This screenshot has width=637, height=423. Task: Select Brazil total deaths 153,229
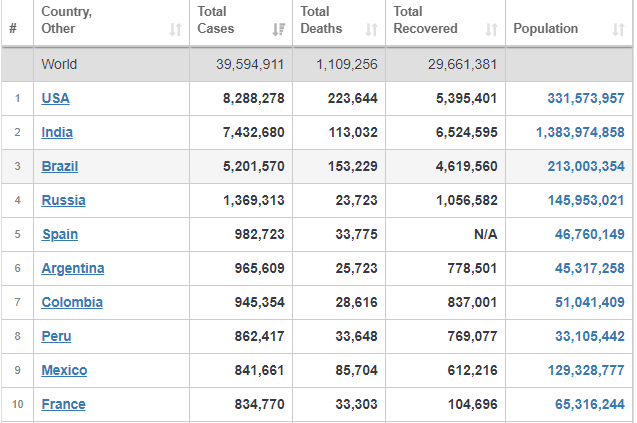click(x=353, y=167)
